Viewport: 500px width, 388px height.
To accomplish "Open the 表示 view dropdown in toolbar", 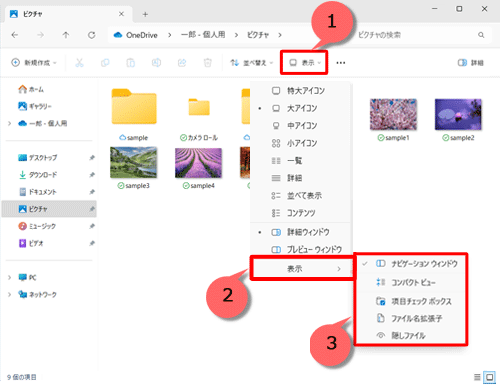I will (x=305, y=63).
